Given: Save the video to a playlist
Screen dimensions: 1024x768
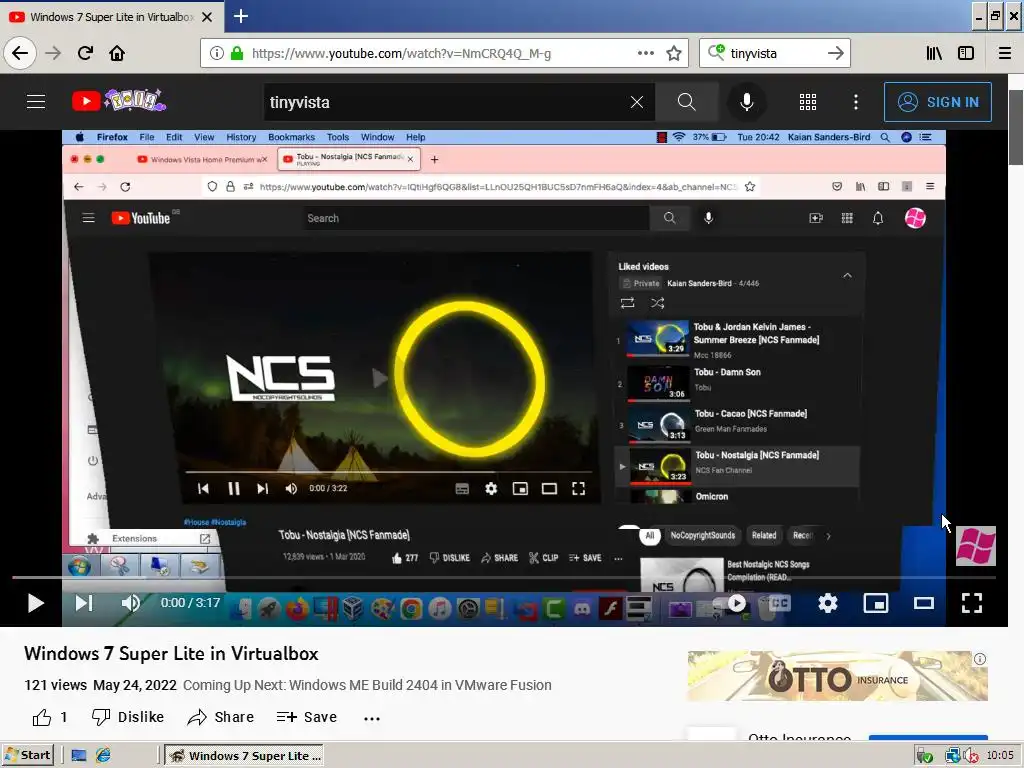Looking at the screenshot, I should point(306,717).
